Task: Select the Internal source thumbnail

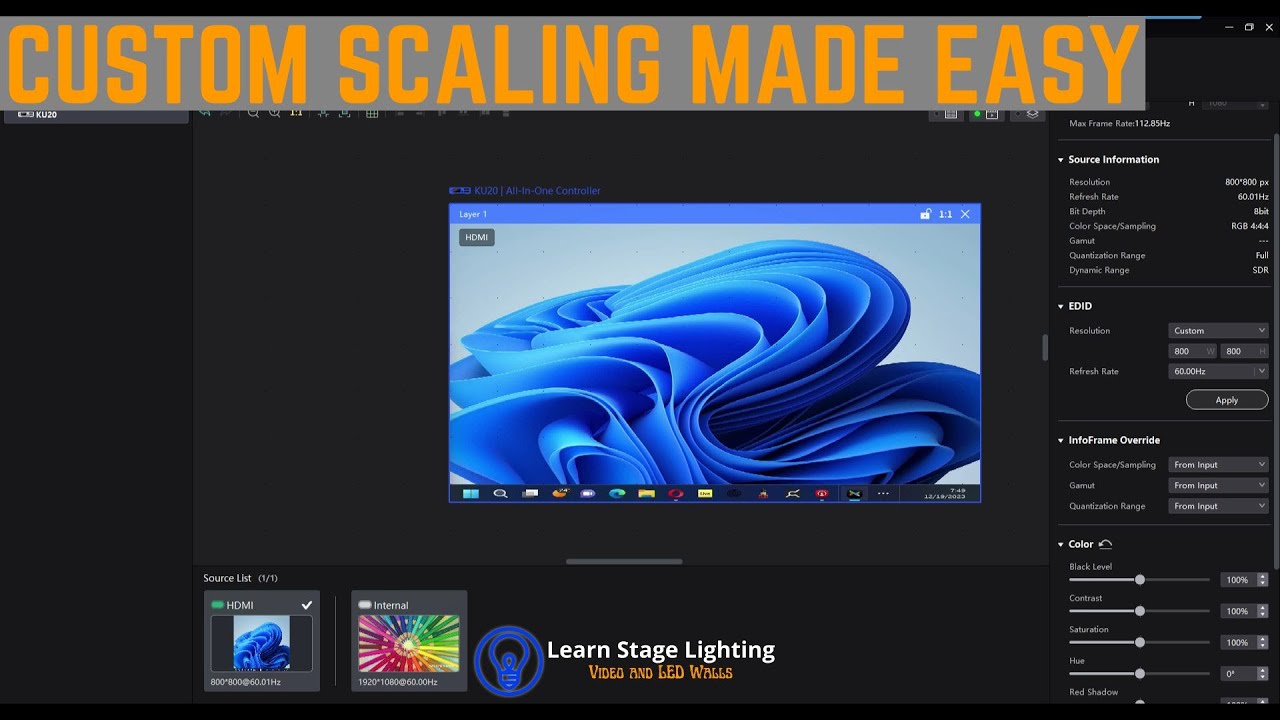Action: tap(409, 643)
